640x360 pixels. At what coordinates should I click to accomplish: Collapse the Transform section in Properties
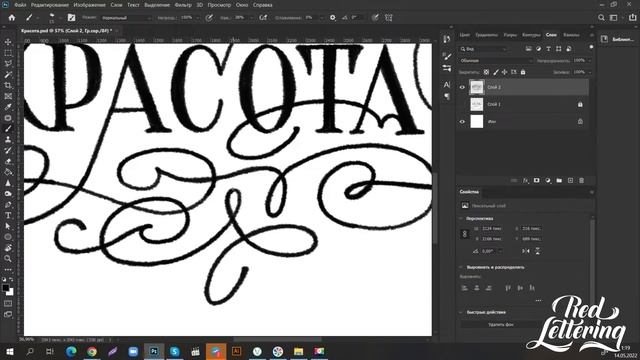point(461,219)
